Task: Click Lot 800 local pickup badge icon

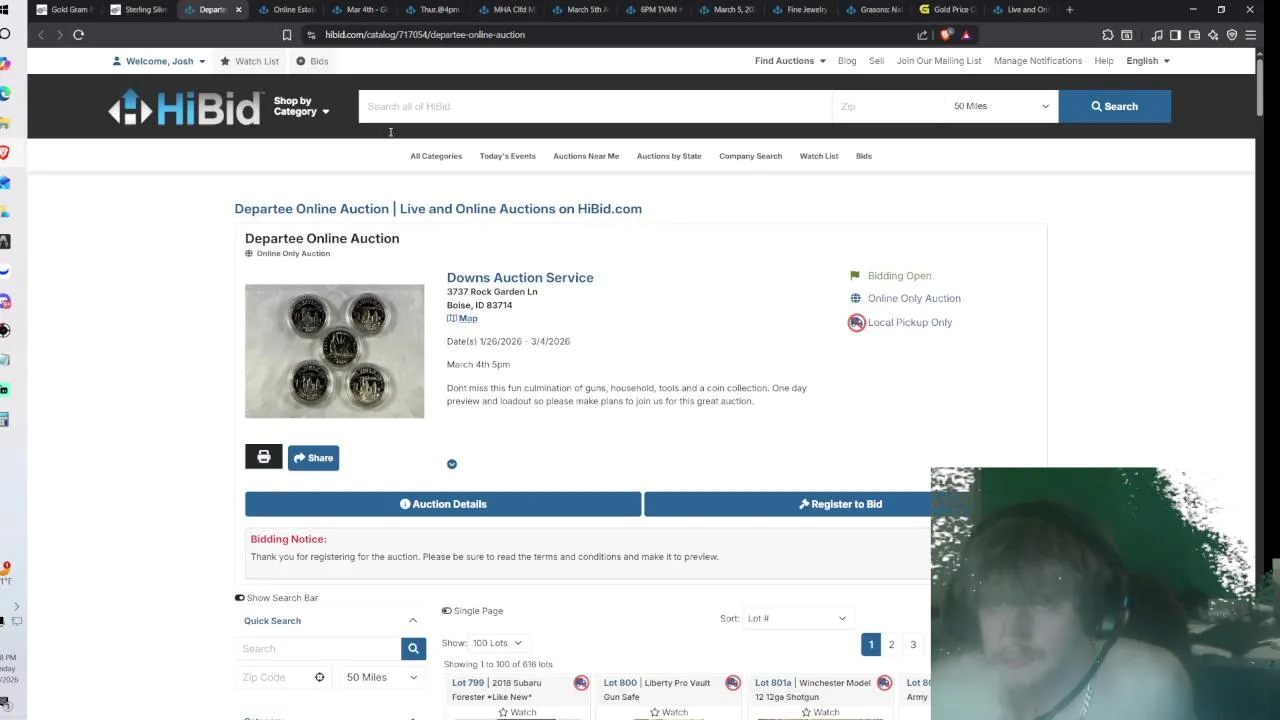Action: (x=733, y=683)
